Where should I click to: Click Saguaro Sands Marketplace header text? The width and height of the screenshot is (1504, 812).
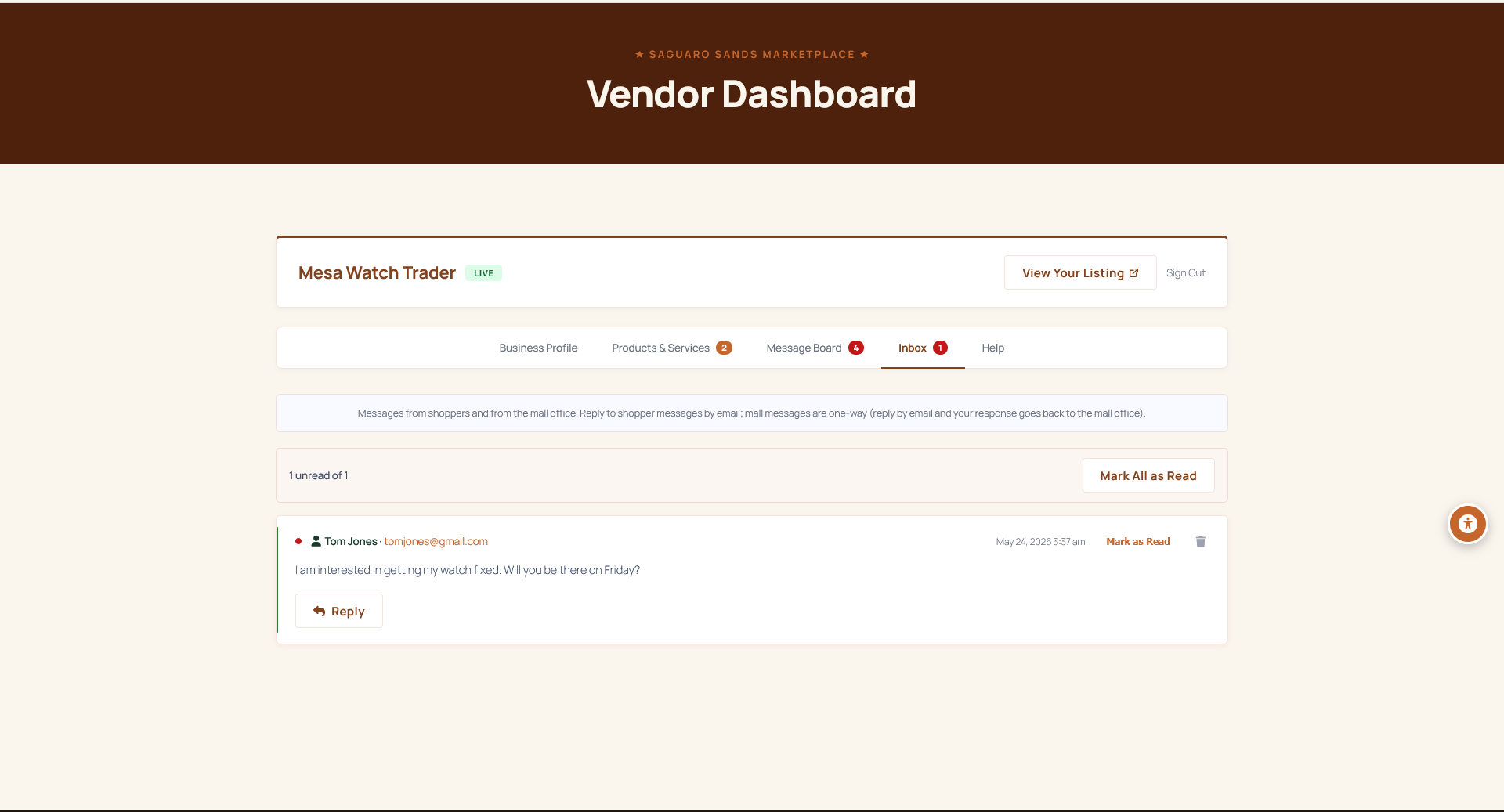(751, 54)
